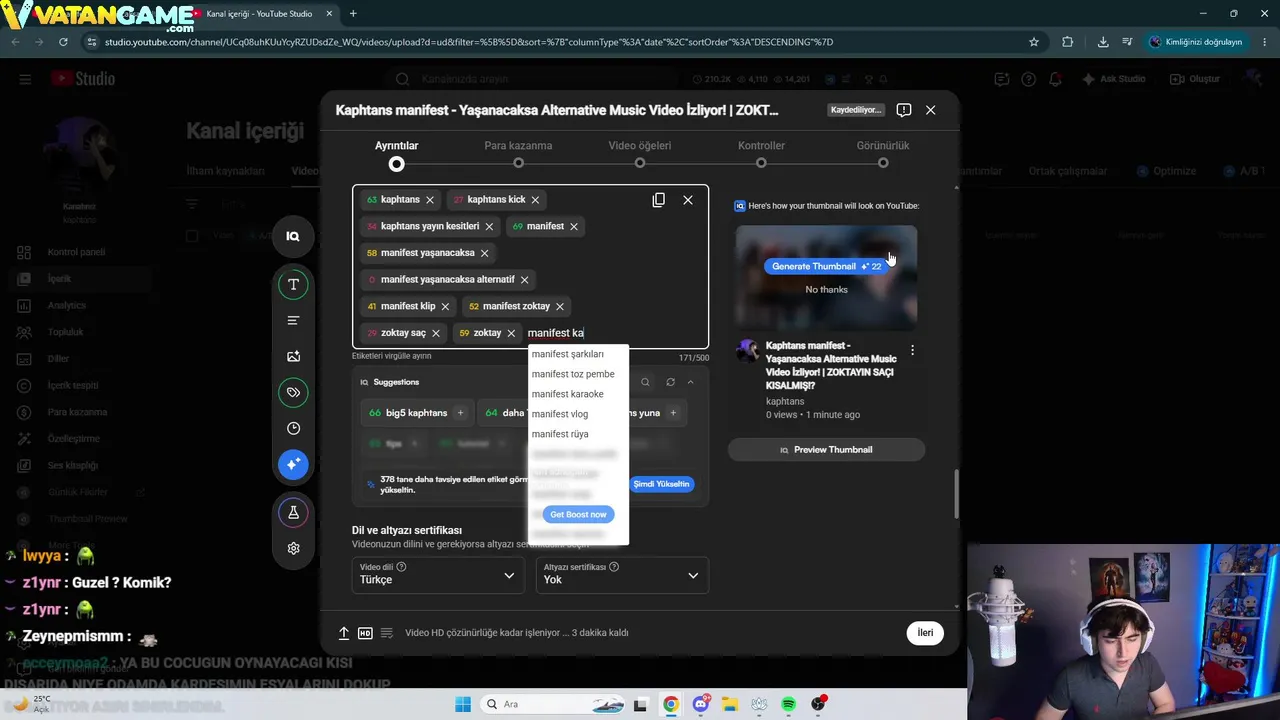Remove the 'zoktay saç' tag

[436, 333]
